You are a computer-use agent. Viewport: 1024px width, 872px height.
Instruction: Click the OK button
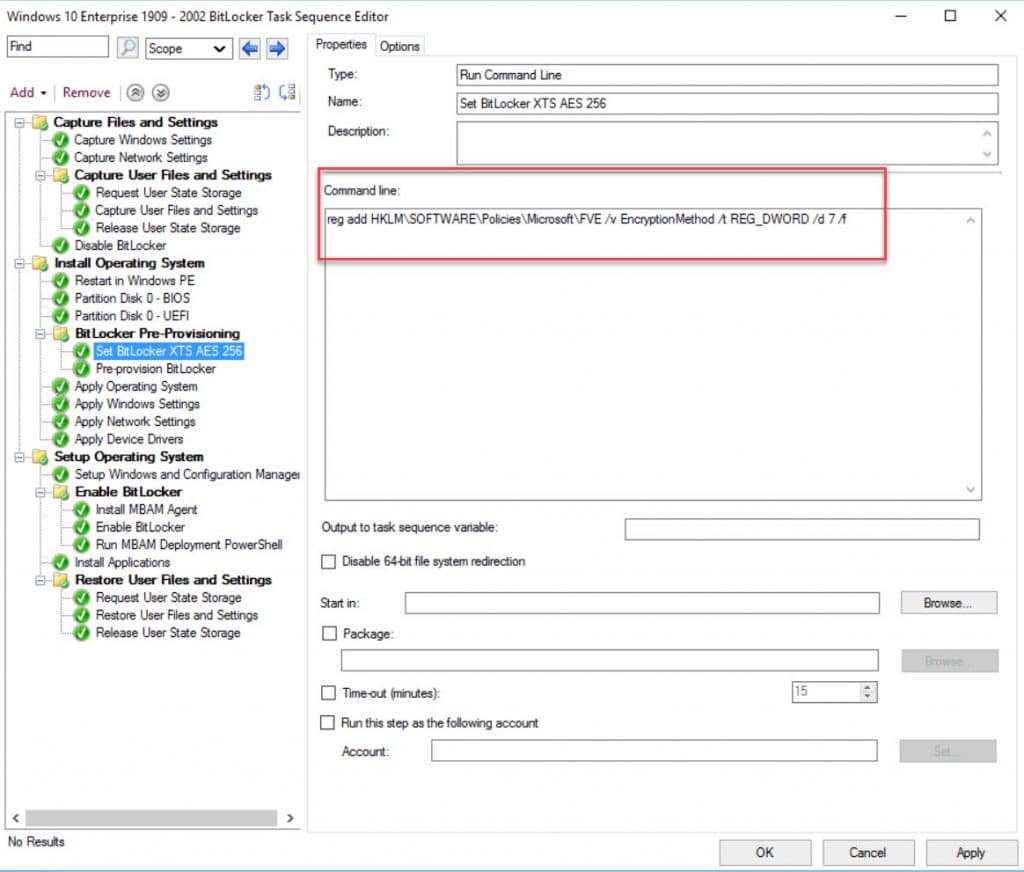[x=765, y=852]
